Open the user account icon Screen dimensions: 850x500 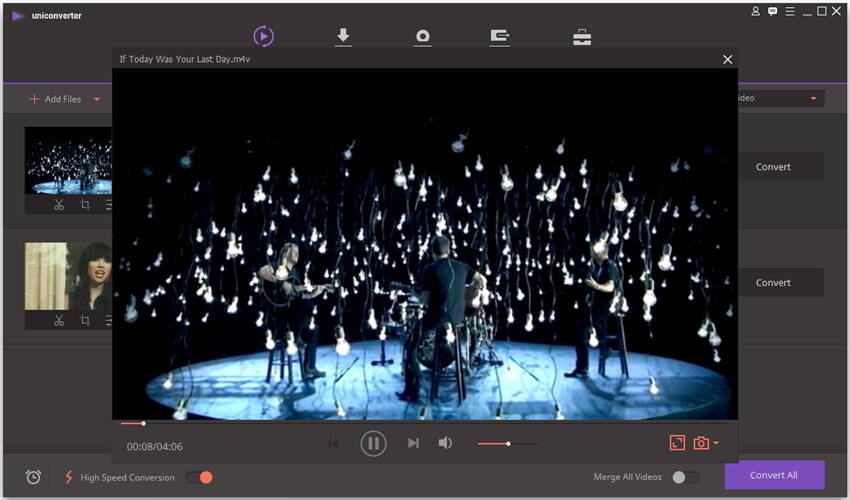755,11
